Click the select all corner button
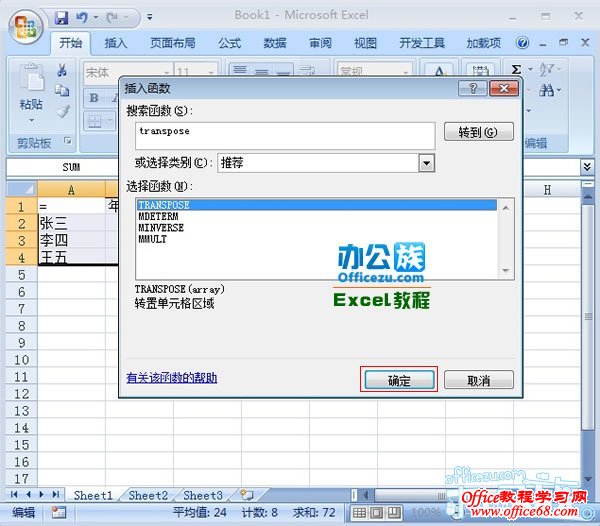This screenshot has width=600, height=526. click(21, 190)
